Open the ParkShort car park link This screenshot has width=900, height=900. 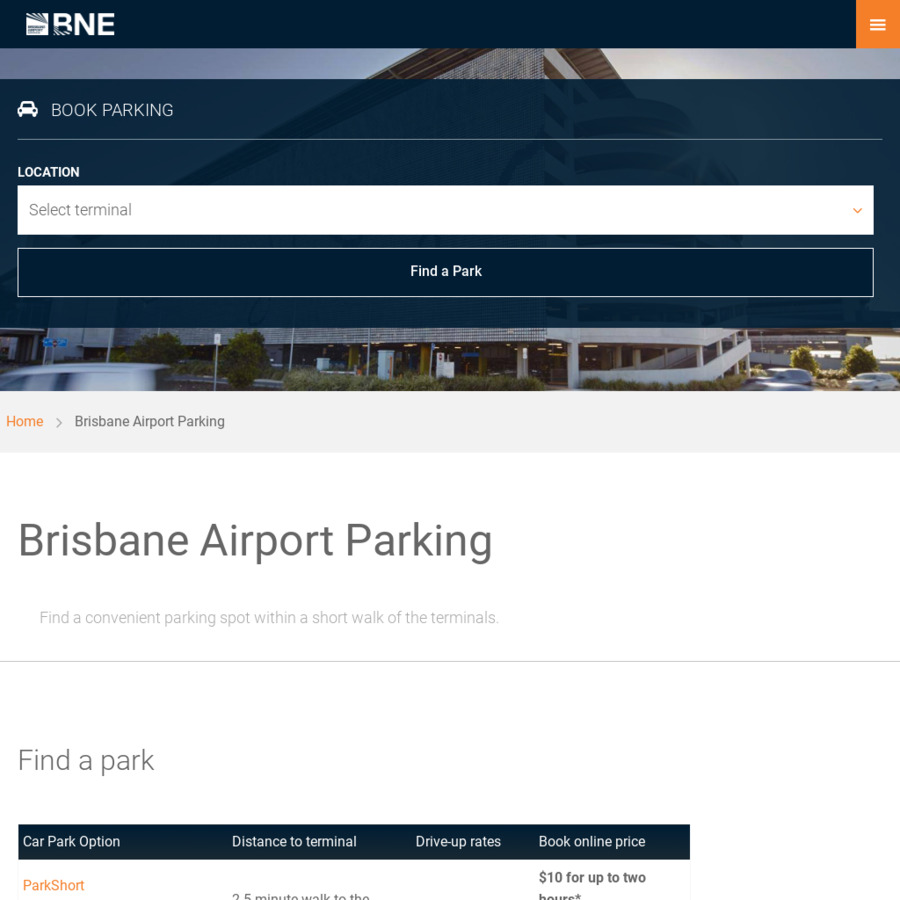[54, 885]
